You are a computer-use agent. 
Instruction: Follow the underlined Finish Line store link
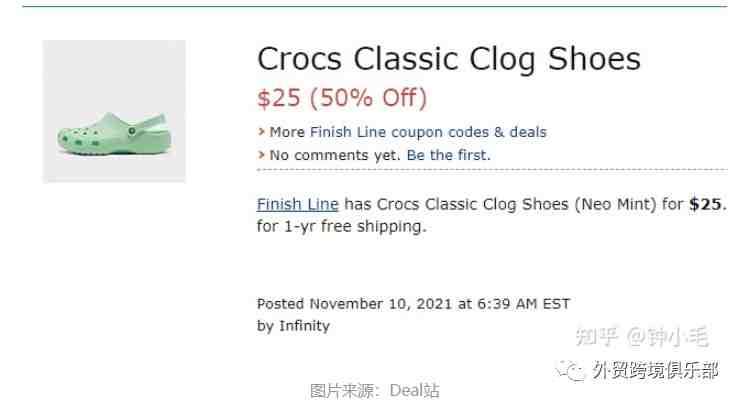coord(298,204)
